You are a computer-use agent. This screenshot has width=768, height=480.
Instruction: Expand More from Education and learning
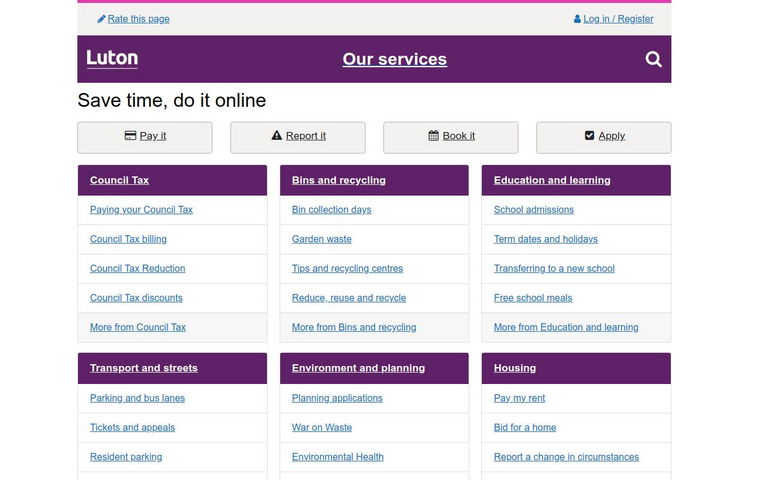(x=565, y=328)
